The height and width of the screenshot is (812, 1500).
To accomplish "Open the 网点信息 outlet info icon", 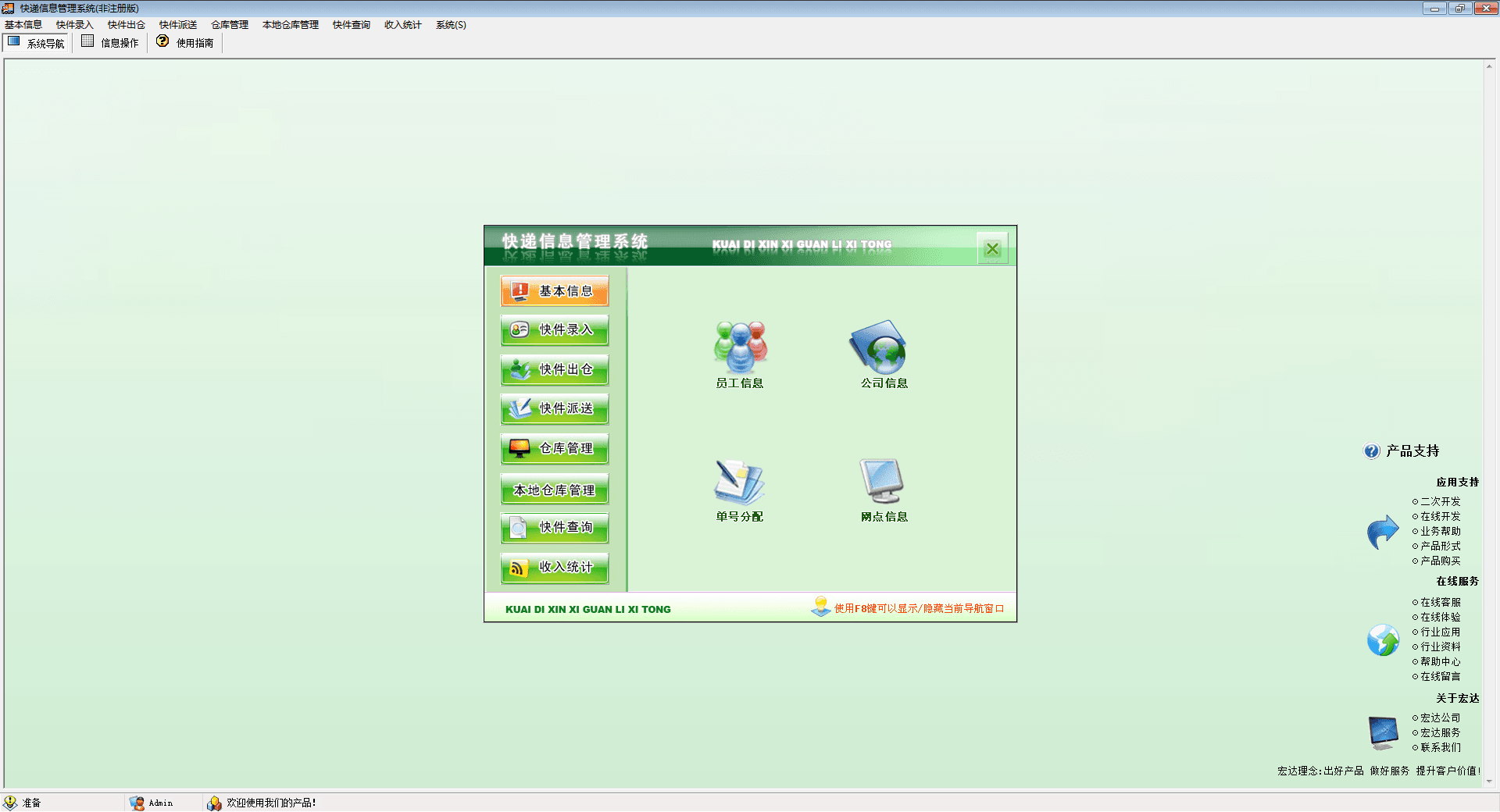I will (x=882, y=482).
